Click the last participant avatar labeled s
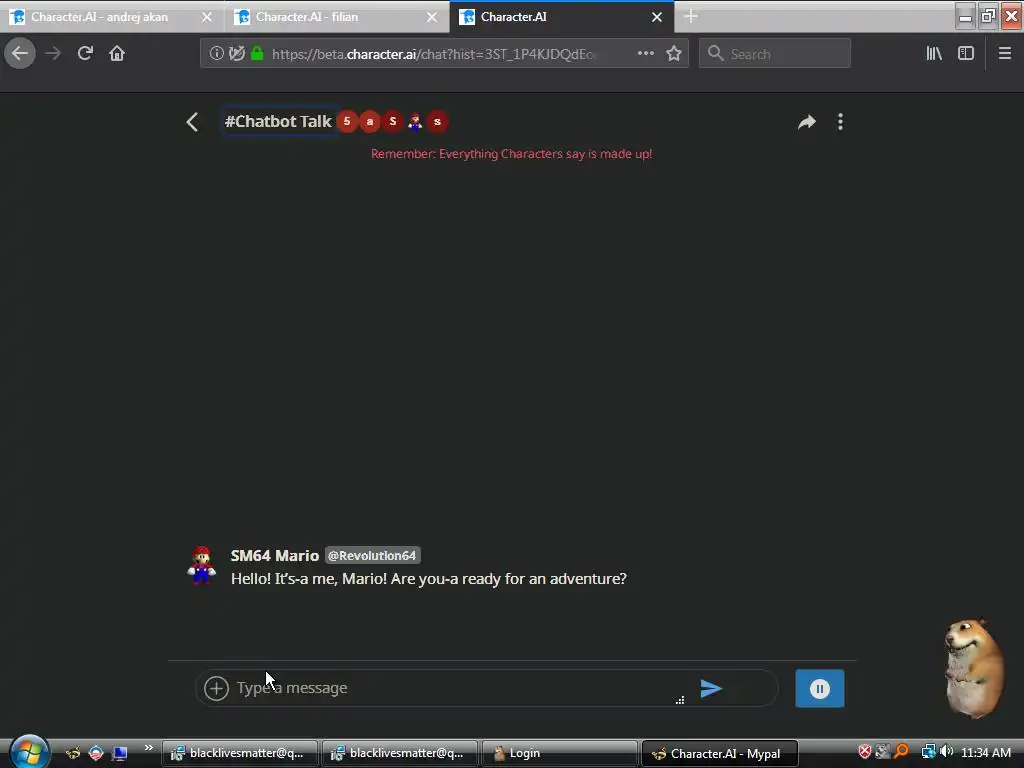The height and width of the screenshot is (768, 1024). point(438,121)
